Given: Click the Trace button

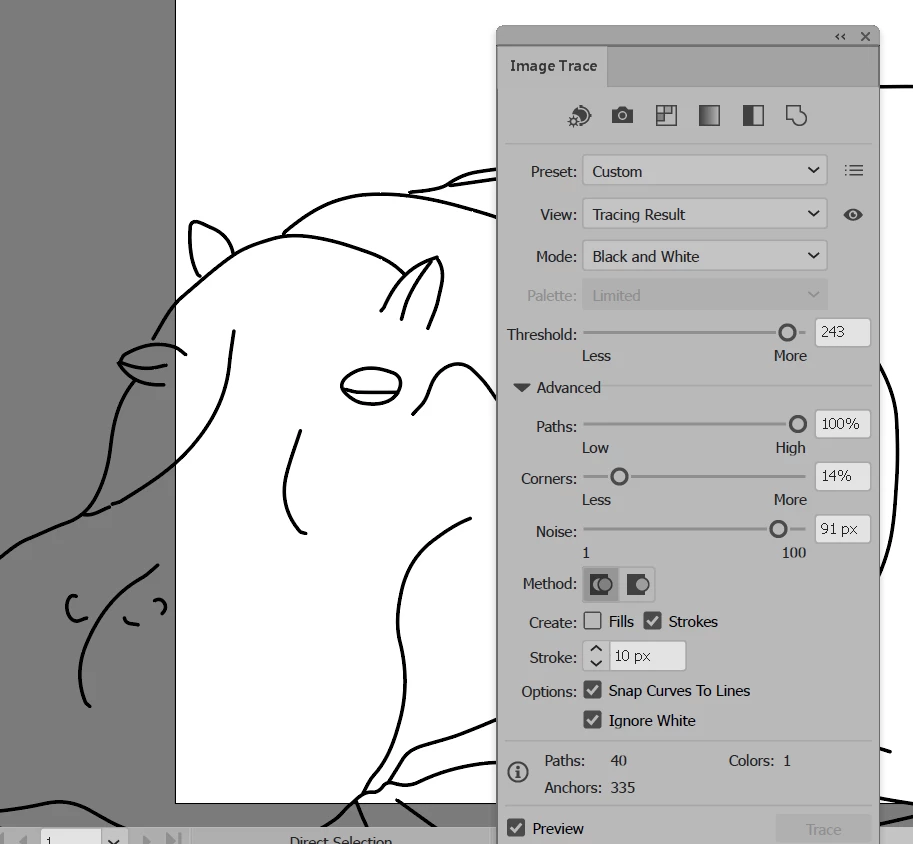Looking at the screenshot, I should (823, 829).
